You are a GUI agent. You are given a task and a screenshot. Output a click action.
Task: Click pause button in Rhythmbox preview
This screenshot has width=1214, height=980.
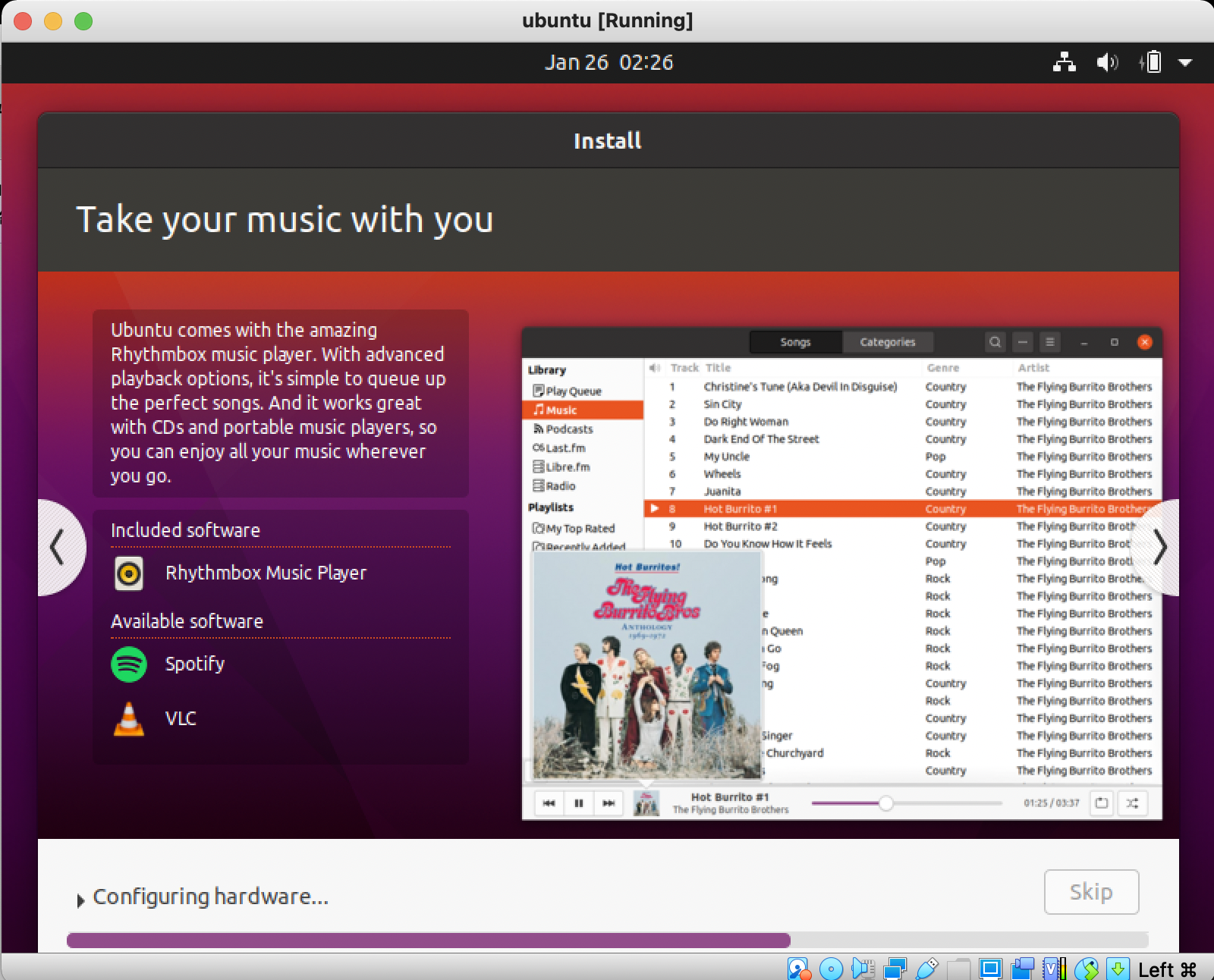coord(579,803)
